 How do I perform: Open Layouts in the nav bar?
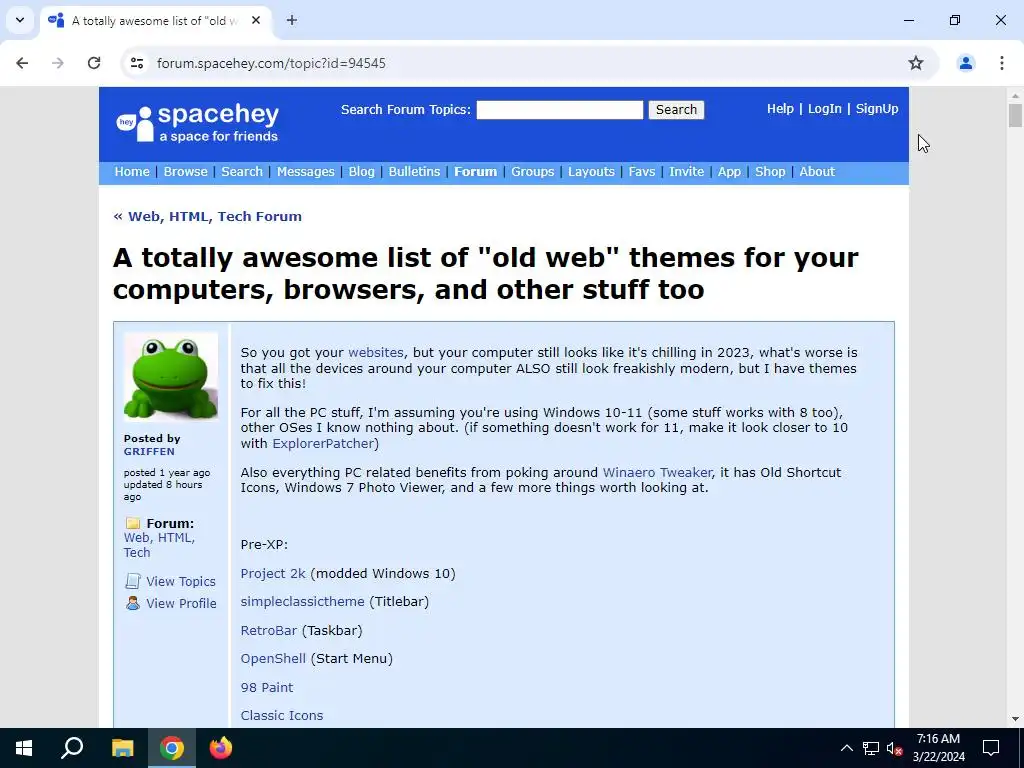[x=591, y=172]
